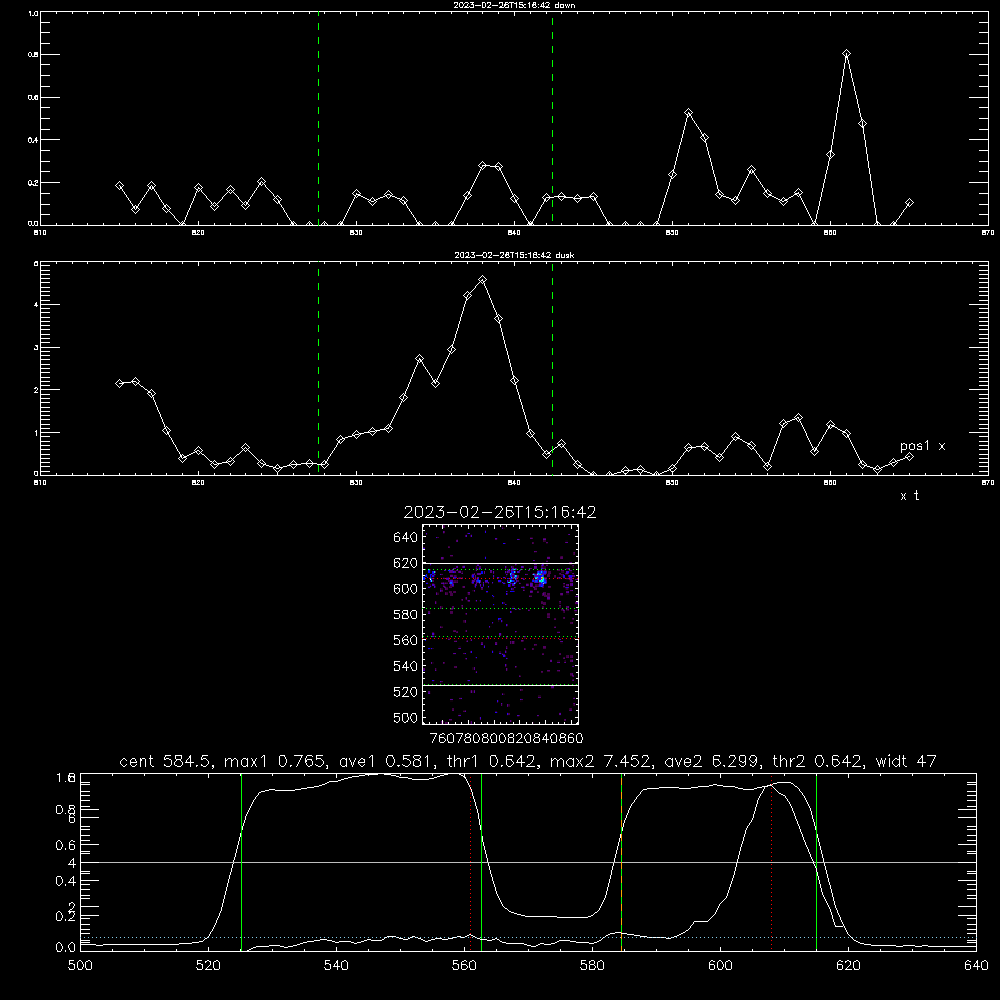Click the "640" y-axis label on the heatmap
The width and height of the screenshot is (1000, 1000).
coord(406,538)
